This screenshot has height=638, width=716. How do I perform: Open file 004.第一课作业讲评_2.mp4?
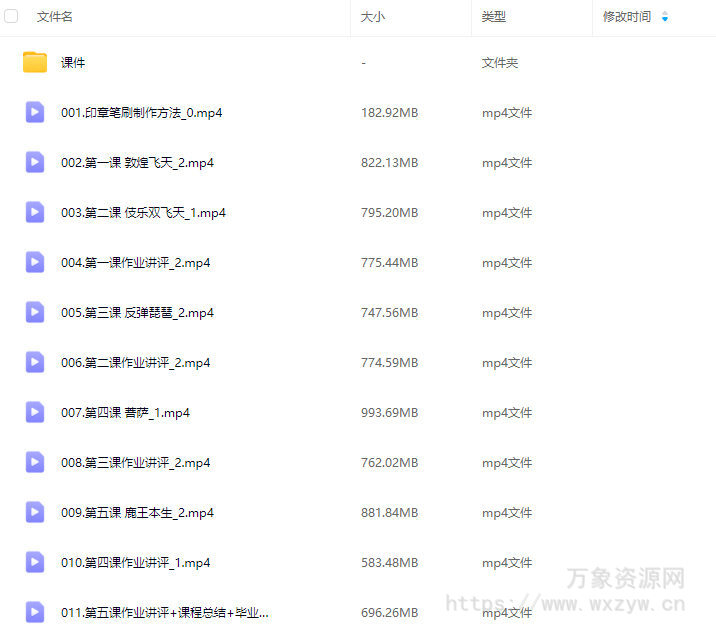click(x=136, y=263)
